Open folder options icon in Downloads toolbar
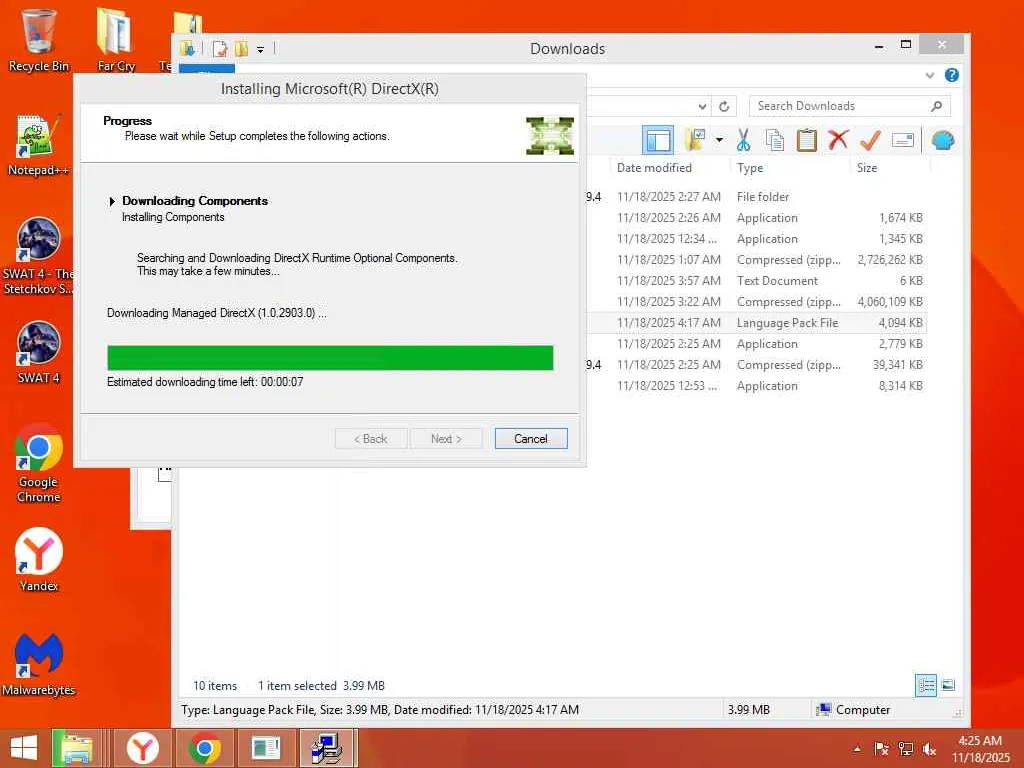Screen dimensions: 1024x768 (x=696, y=139)
